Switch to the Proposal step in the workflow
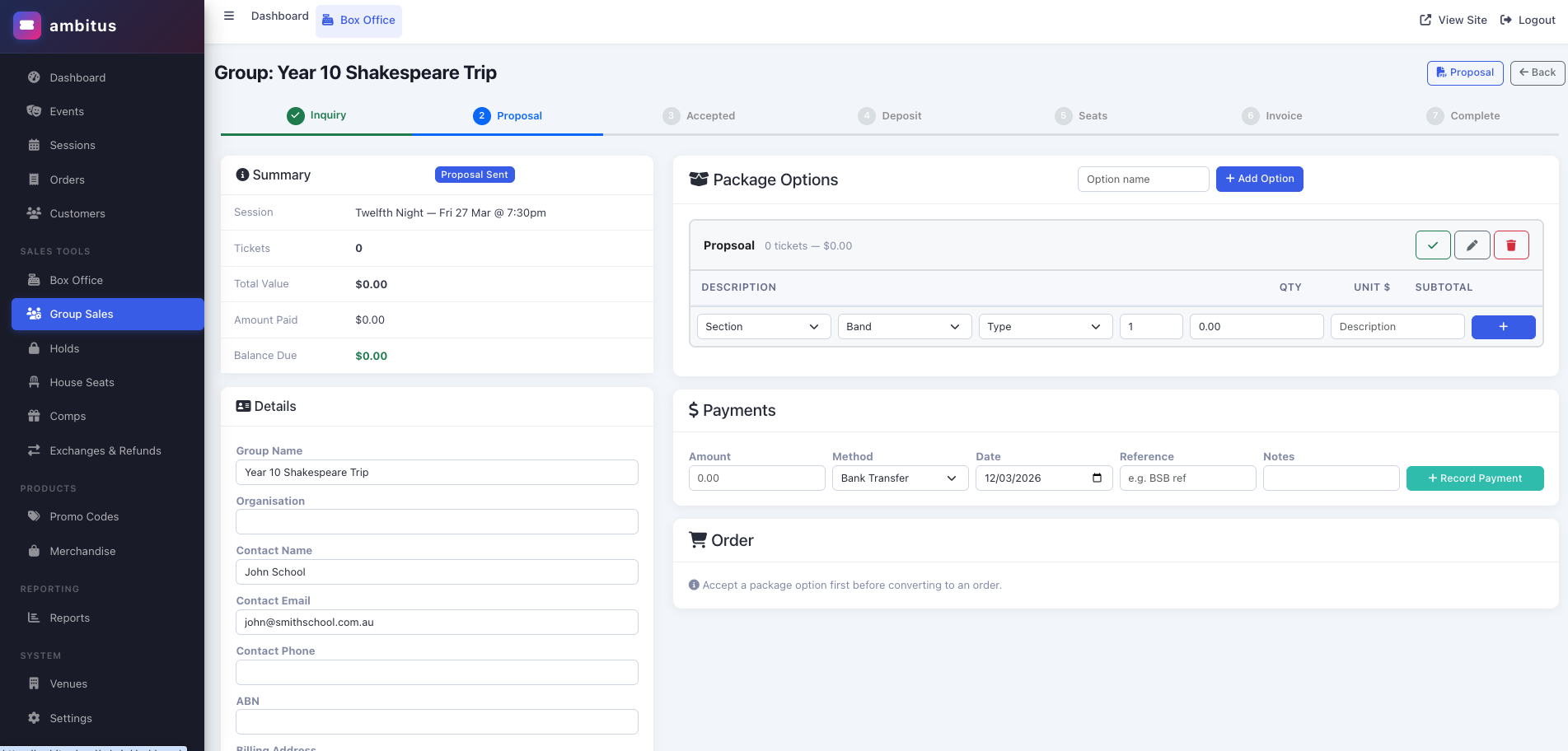This screenshot has width=1568, height=751. (x=508, y=115)
